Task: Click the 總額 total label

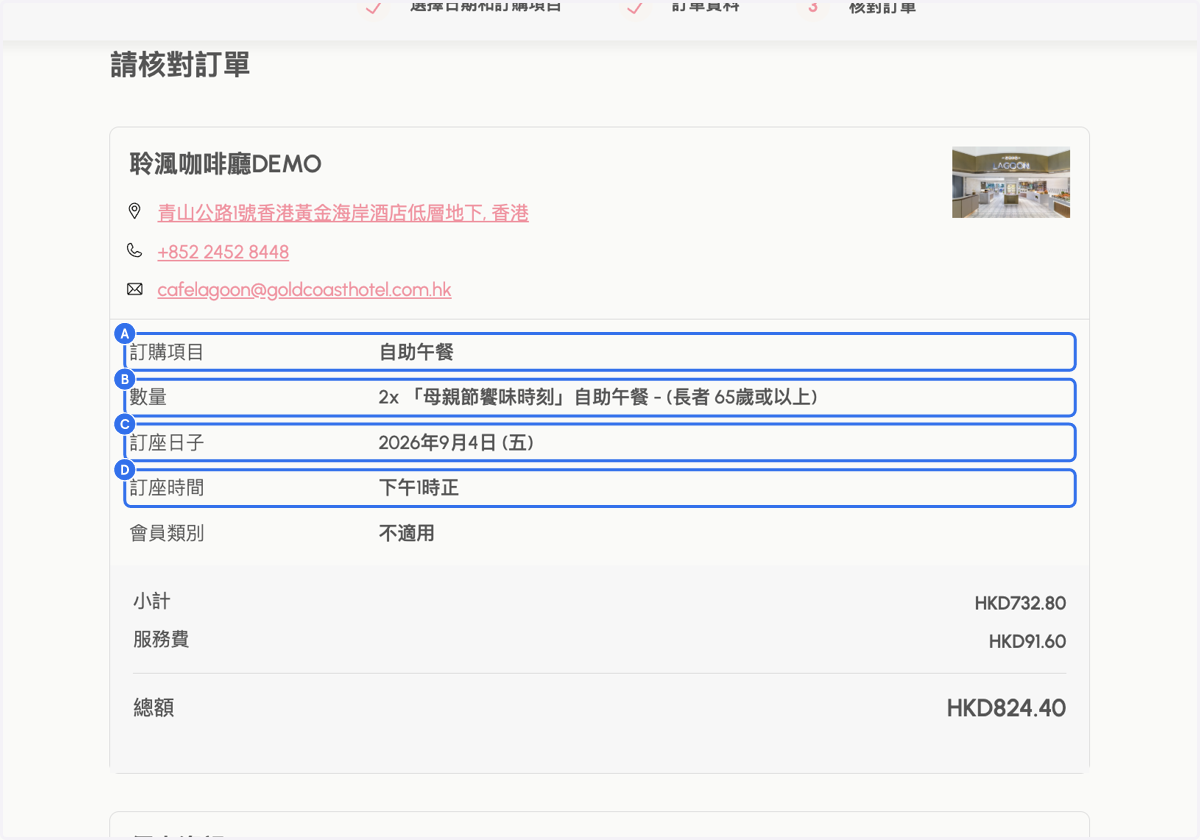Action: pyautogui.click(x=154, y=708)
